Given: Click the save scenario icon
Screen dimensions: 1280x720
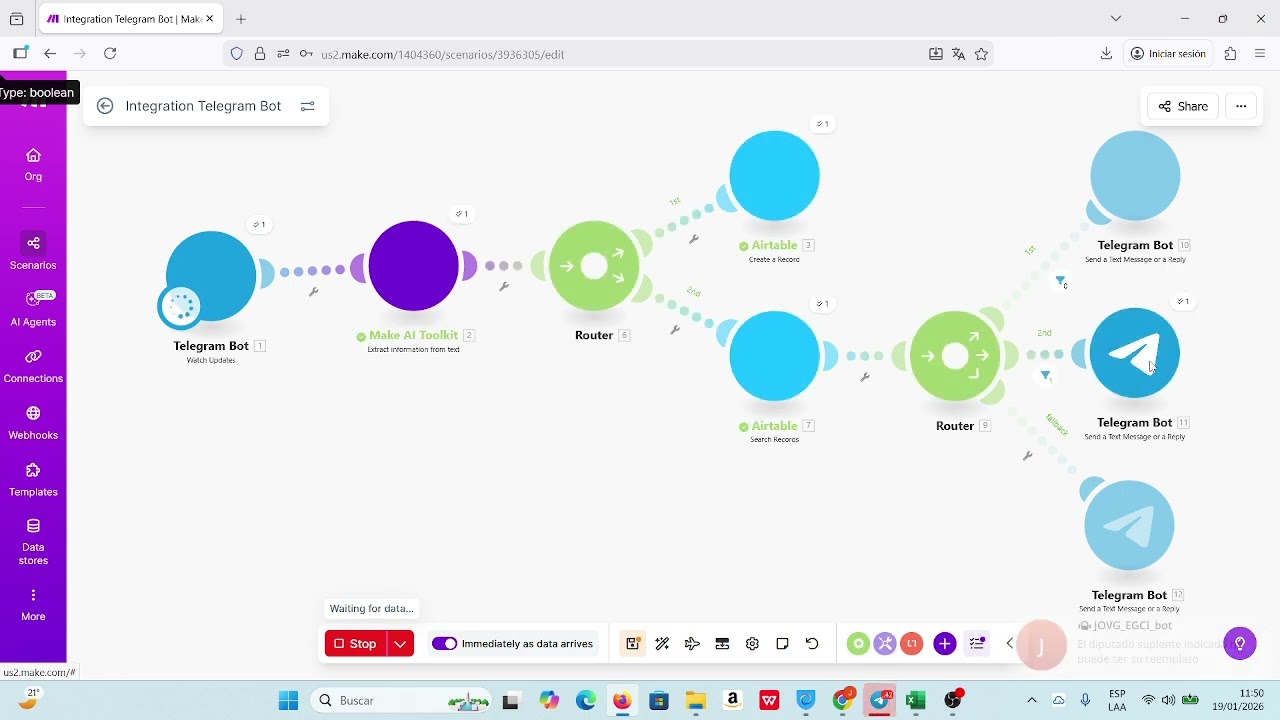Looking at the screenshot, I should pos(633,644).
